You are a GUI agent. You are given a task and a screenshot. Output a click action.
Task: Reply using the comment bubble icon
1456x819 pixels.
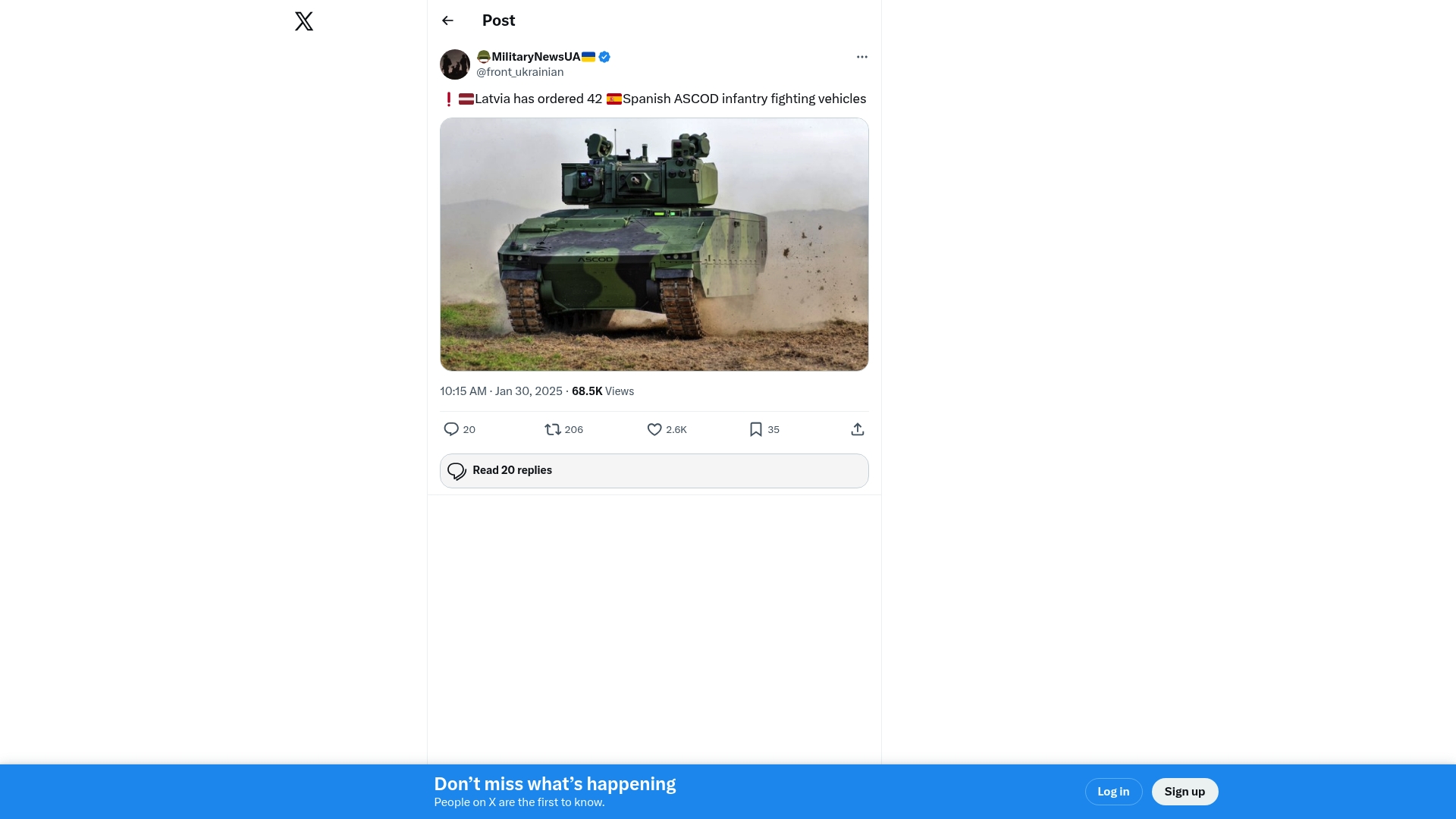451,429
